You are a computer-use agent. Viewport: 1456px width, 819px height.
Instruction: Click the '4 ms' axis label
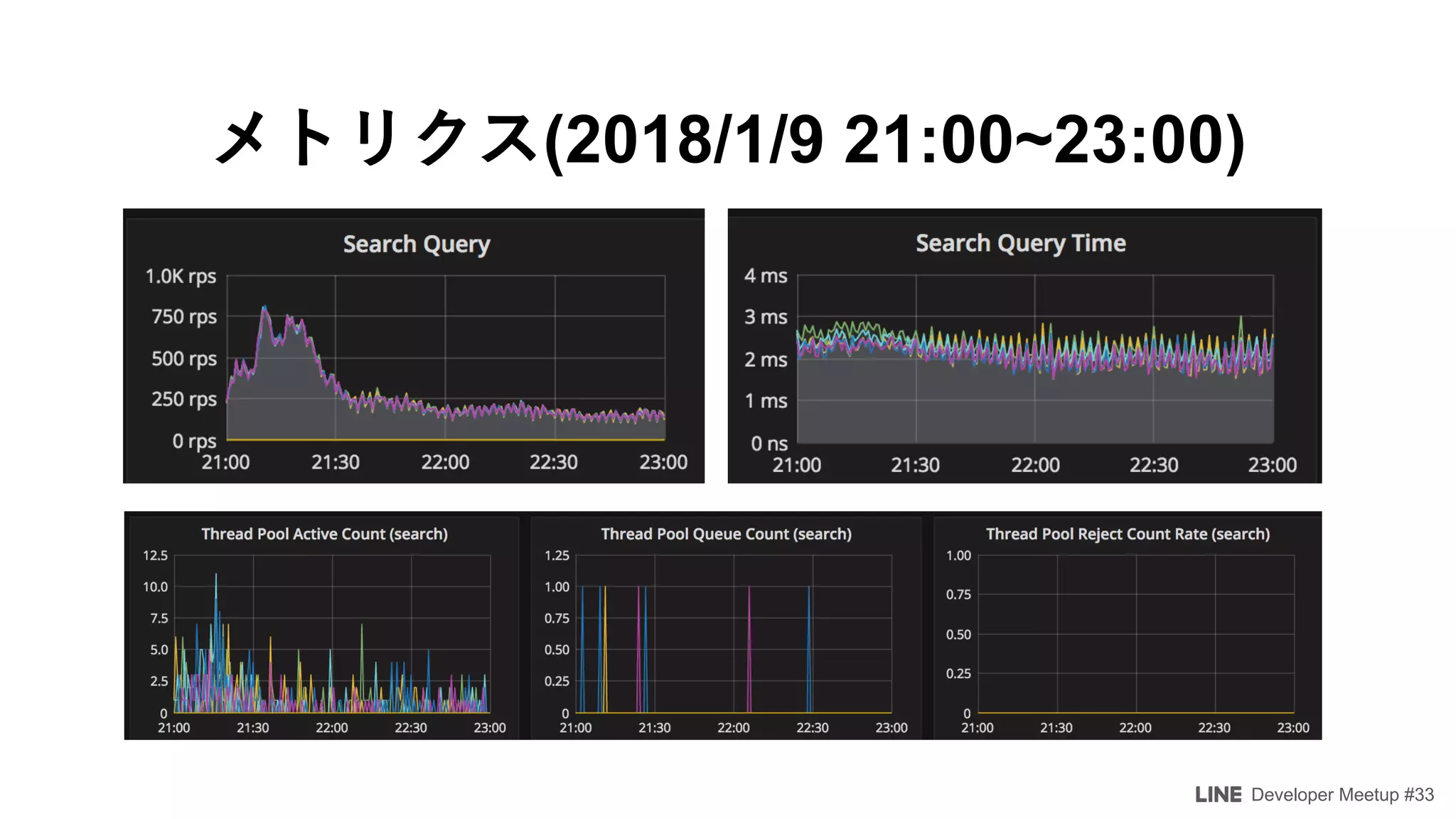[766, 276]
